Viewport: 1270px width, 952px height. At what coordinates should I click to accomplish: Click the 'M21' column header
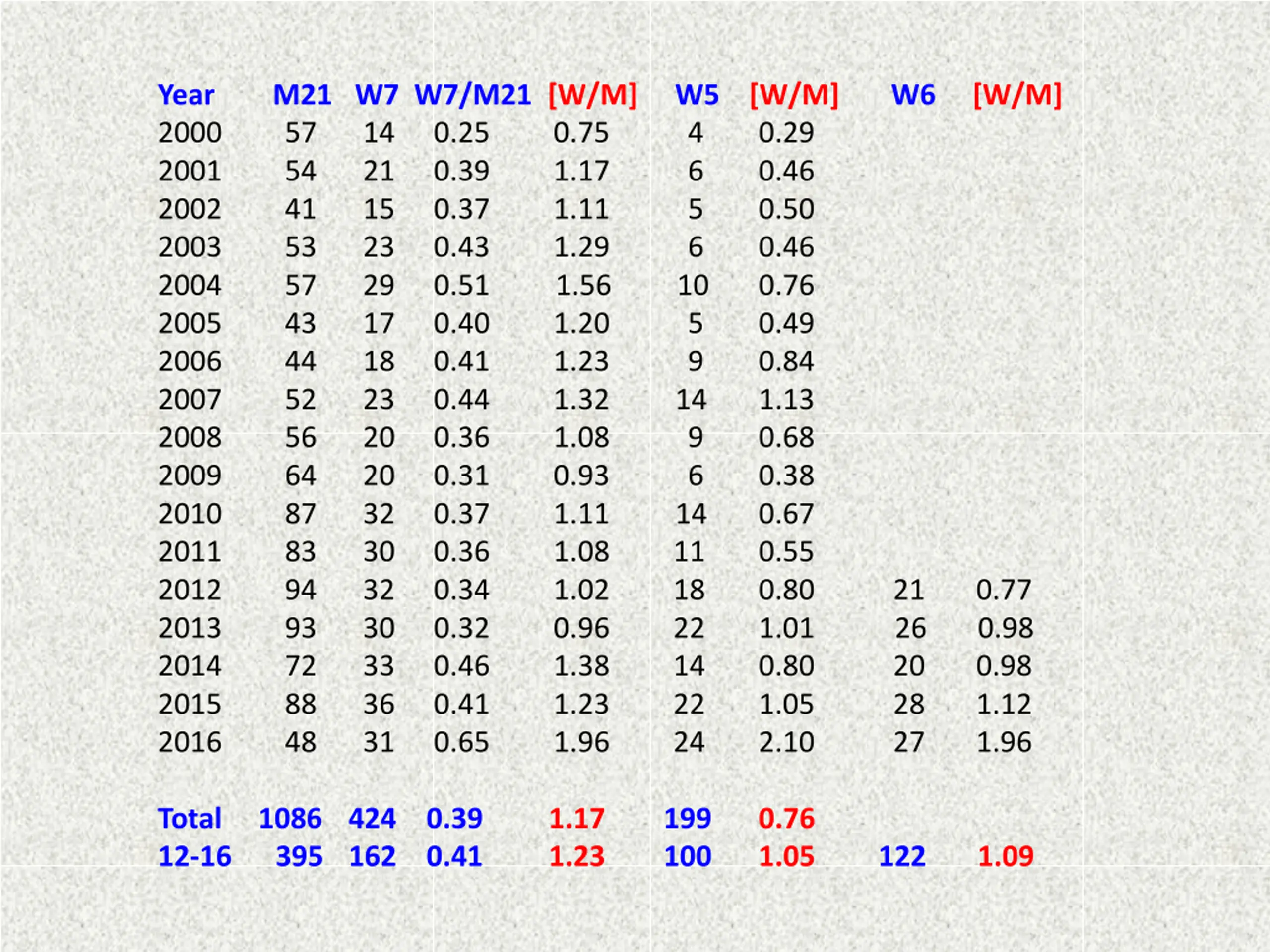[x=302, y=95]
